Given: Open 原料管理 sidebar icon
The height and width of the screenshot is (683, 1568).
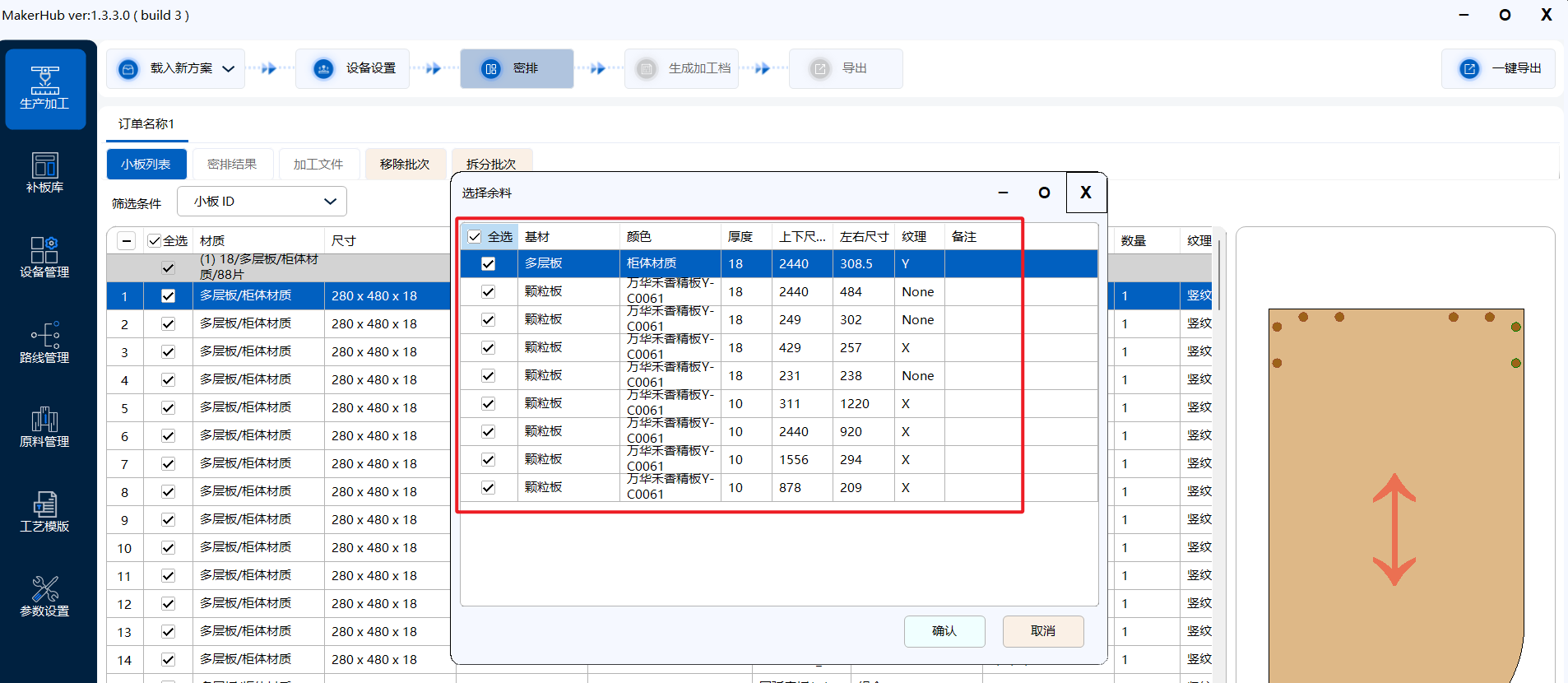Looking at the screenshot, I should pos(45,427).
